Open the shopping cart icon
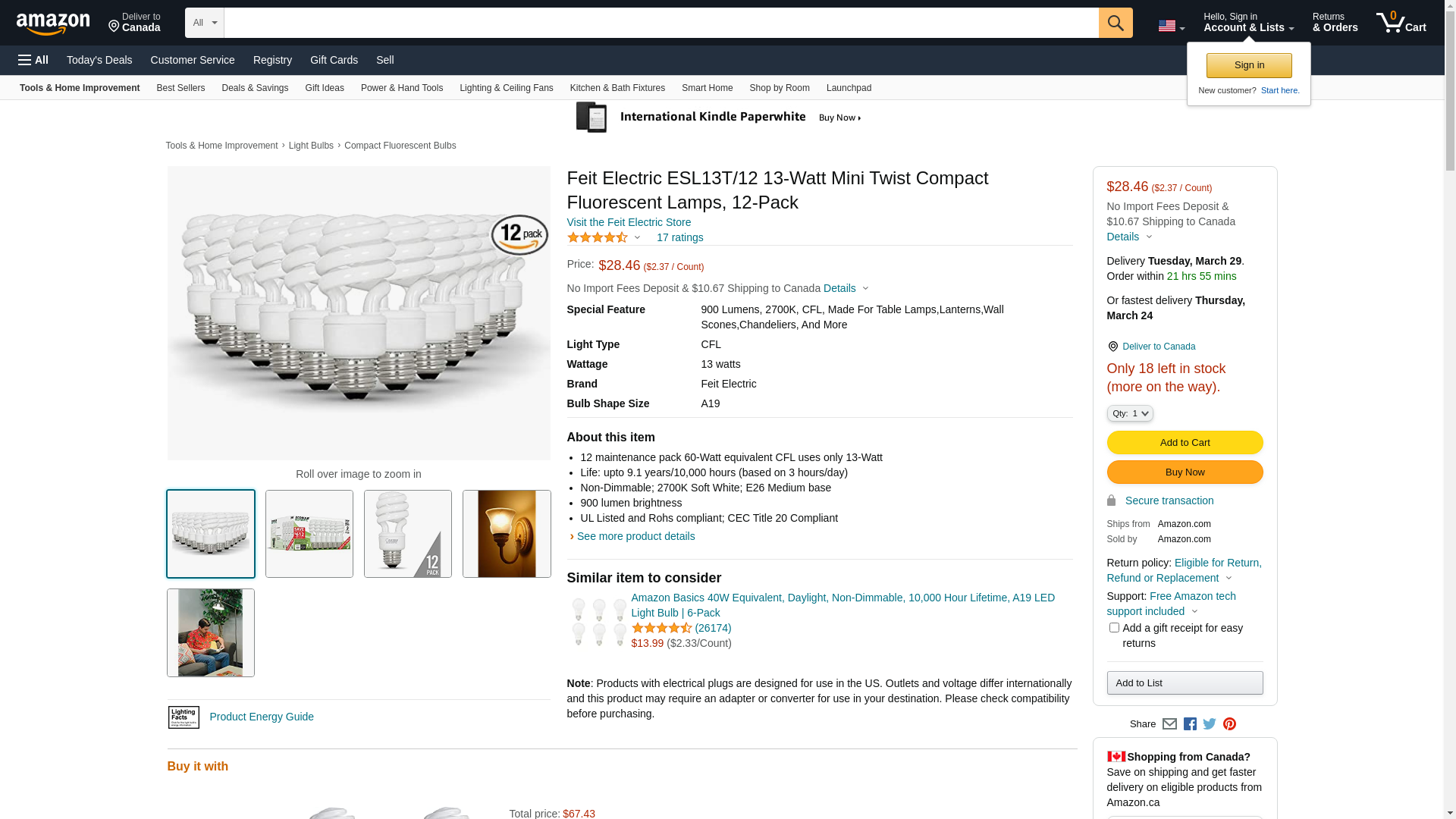This screenshot has height=819, width=1456. pyautogui.click(x=1400, y=23)
